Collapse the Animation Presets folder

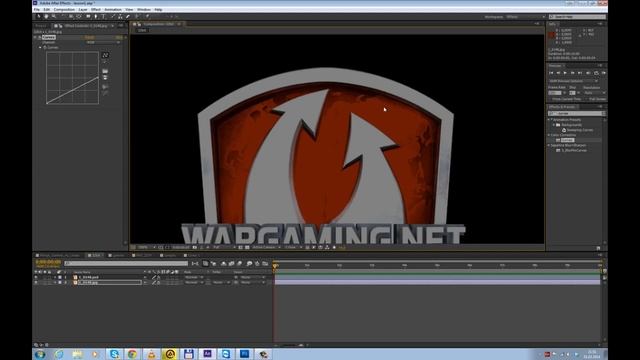(x=549, y=120)
